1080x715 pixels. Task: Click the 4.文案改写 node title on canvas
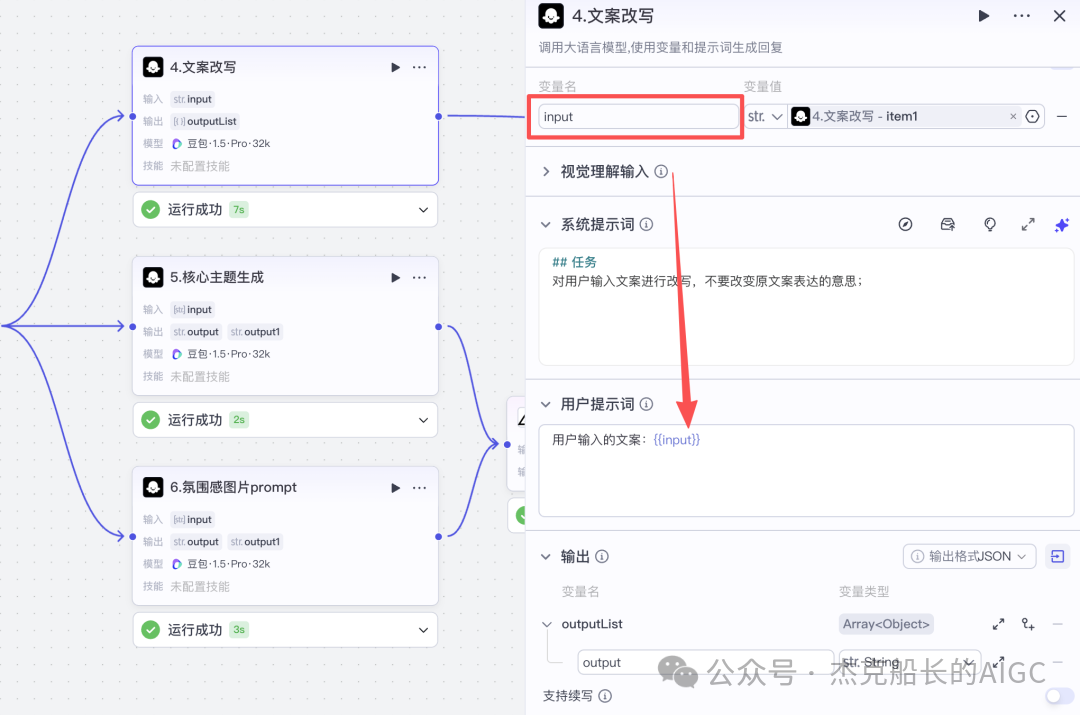[203, 68]
